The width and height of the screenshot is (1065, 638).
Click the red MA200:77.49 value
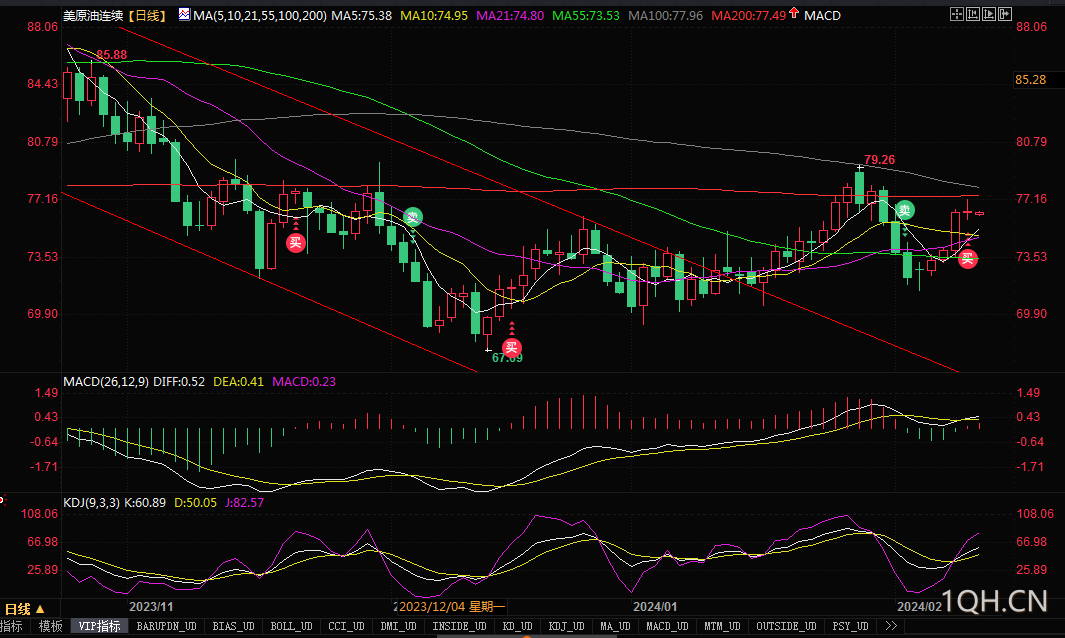pyautogui.click(x=748, y=15)
